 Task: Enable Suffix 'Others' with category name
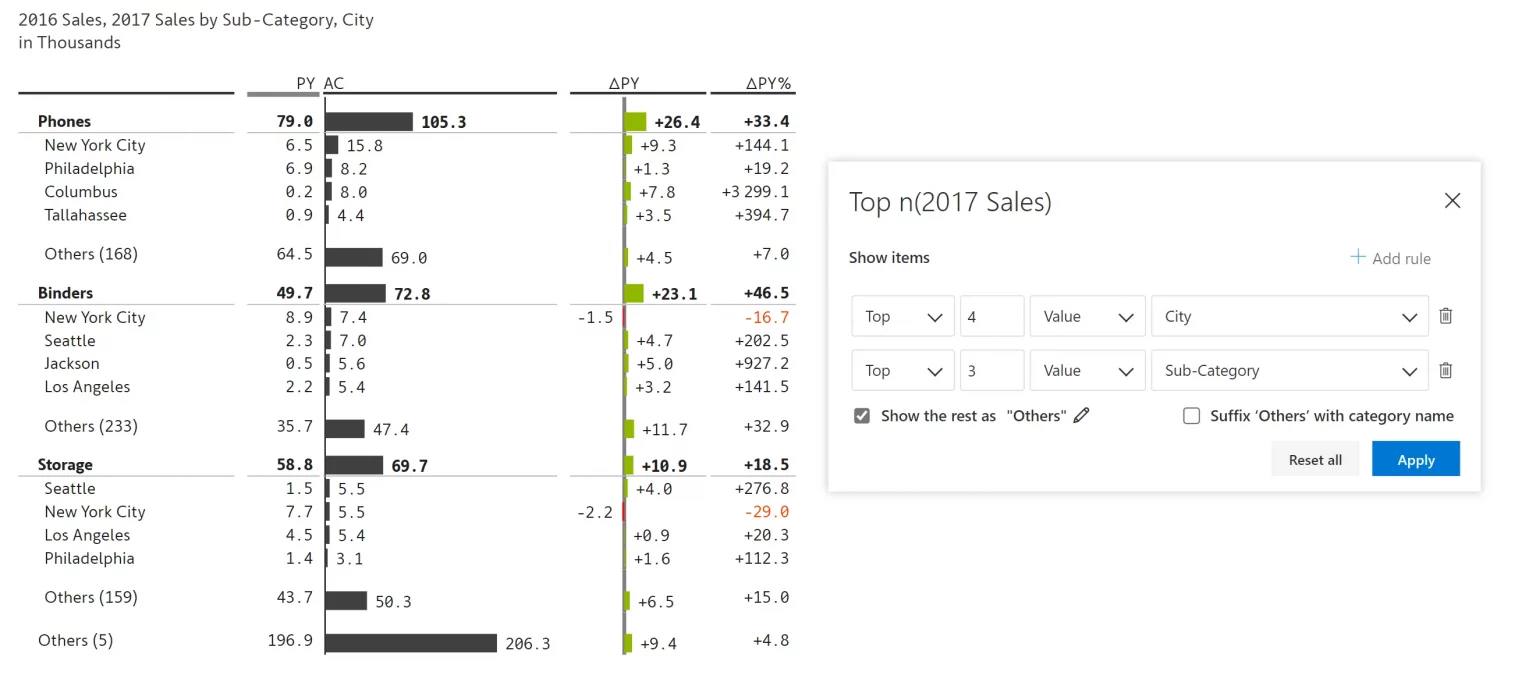pos(1191,416)
